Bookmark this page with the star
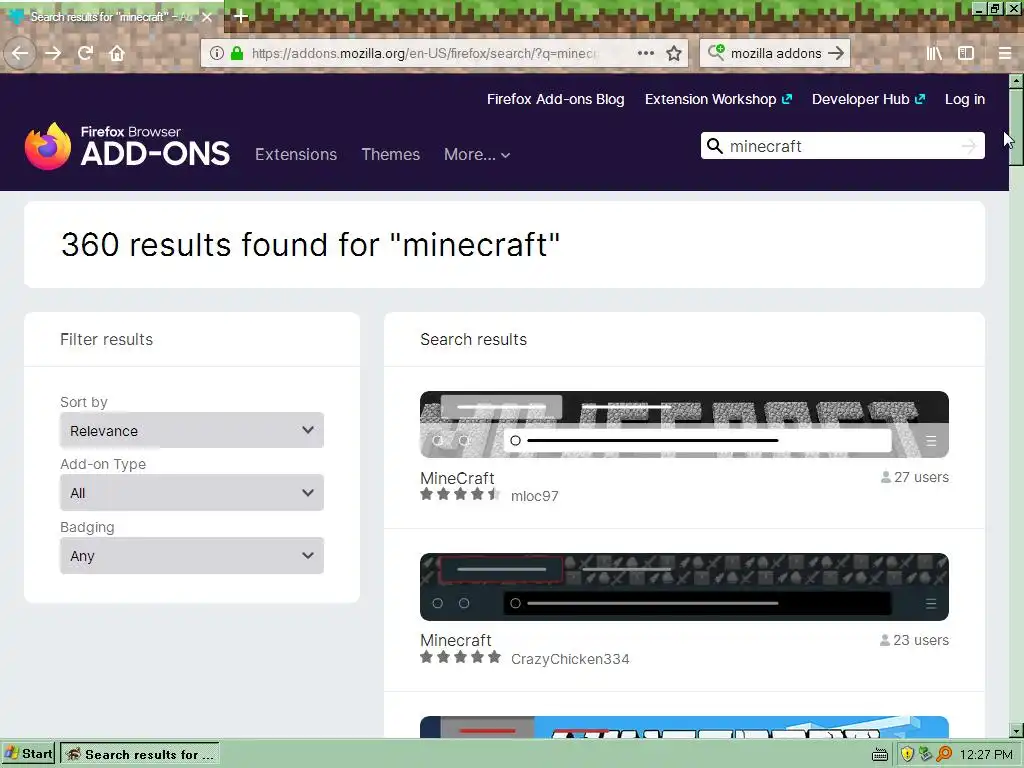Image resolution: width=1024 pixels, height=768 pixels. (674, 53)
